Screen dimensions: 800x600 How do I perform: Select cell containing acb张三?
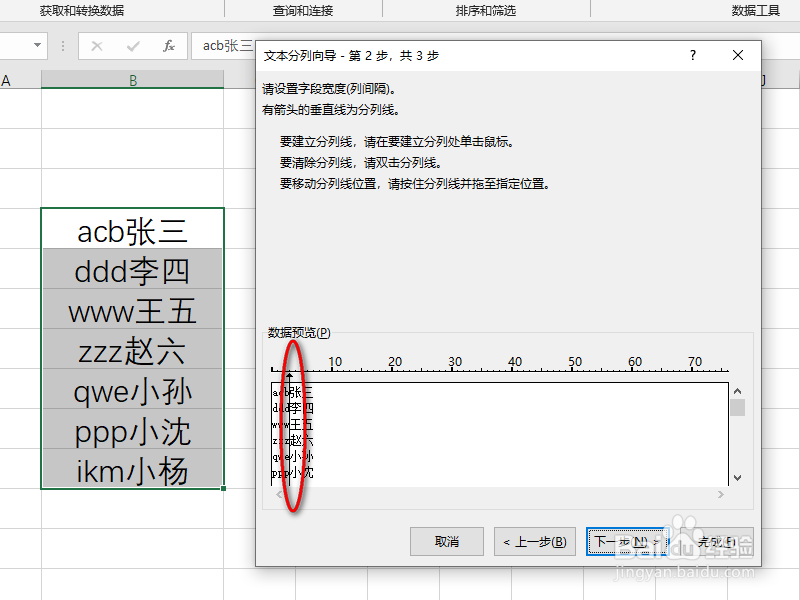pos(133,229)
